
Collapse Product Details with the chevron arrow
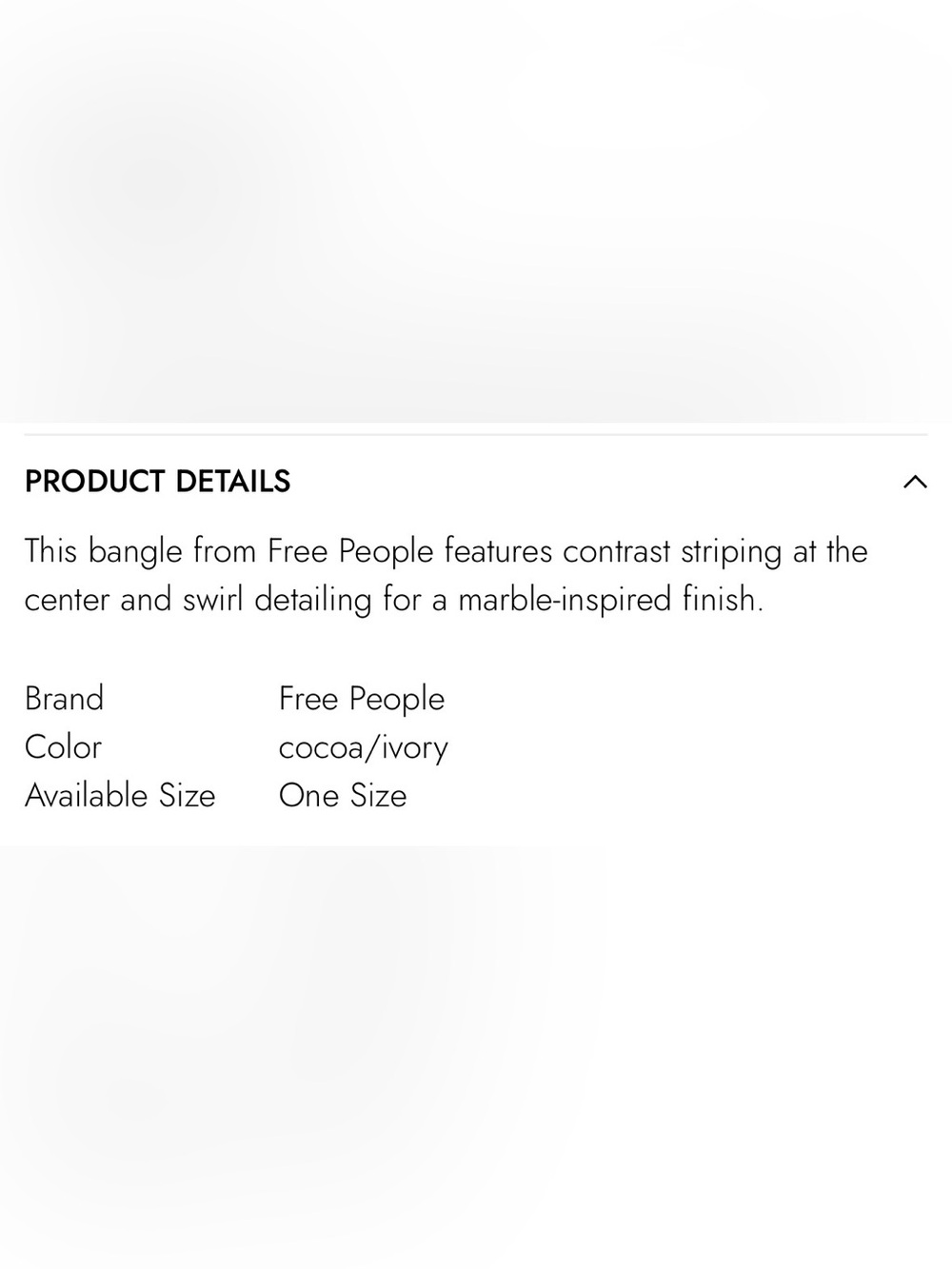point(915,482)
